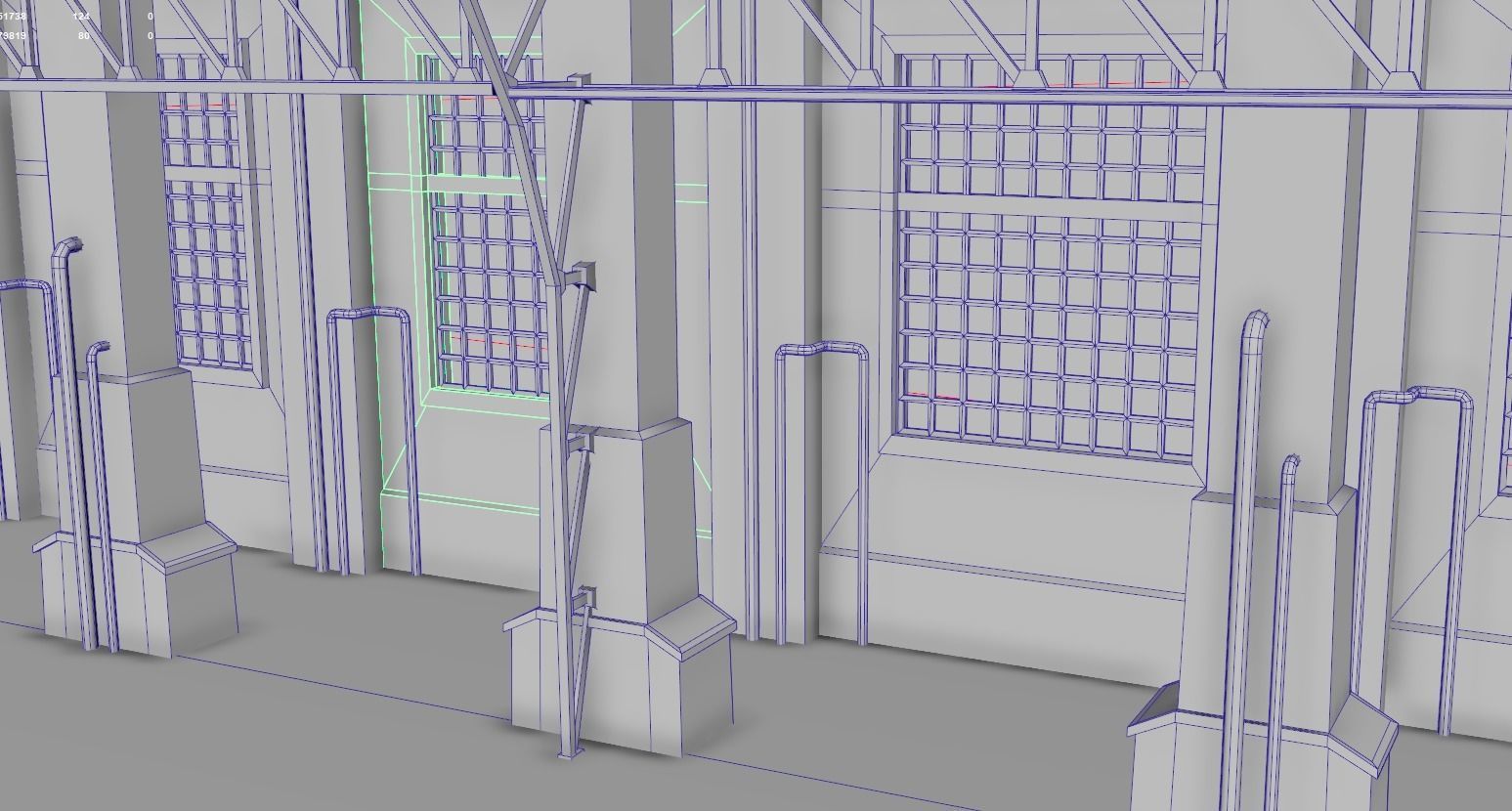Click the HUD value ending 51738
The width and height of the screenshot is (1512, 811).
(x=13, y=17)
